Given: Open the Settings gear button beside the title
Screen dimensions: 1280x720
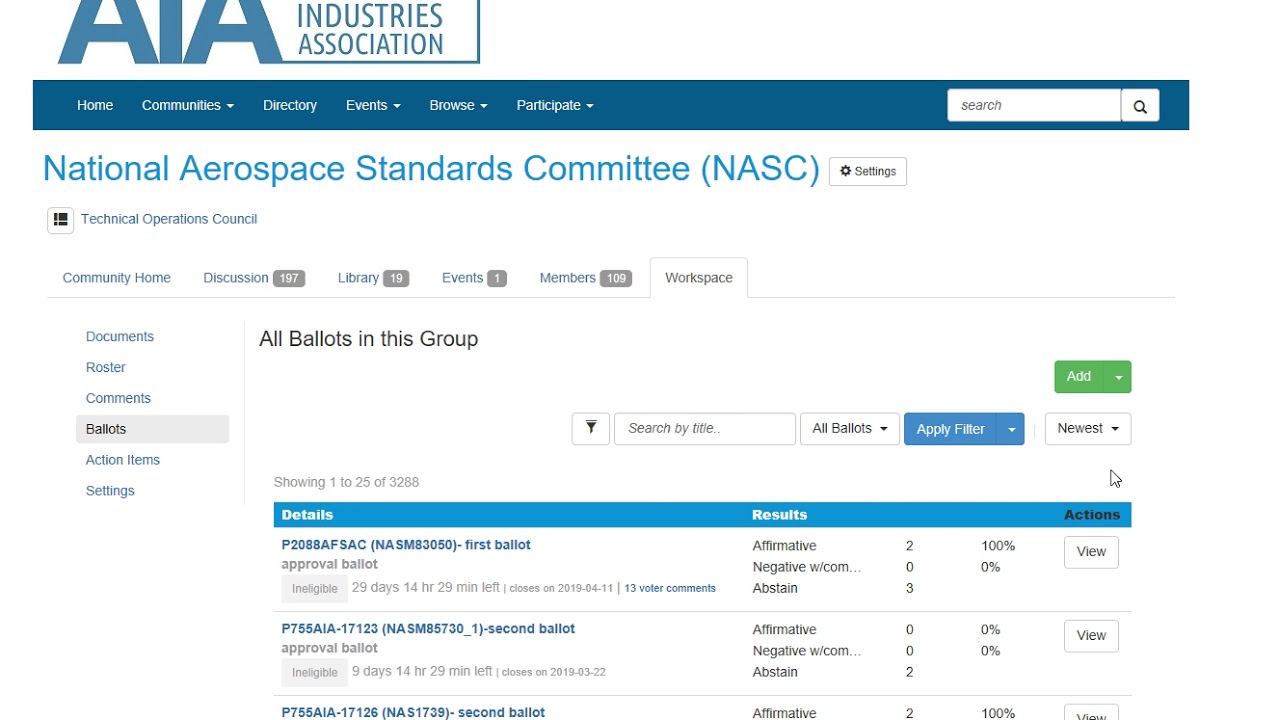Looking at the screenshot, I should [x=868, y=171].
